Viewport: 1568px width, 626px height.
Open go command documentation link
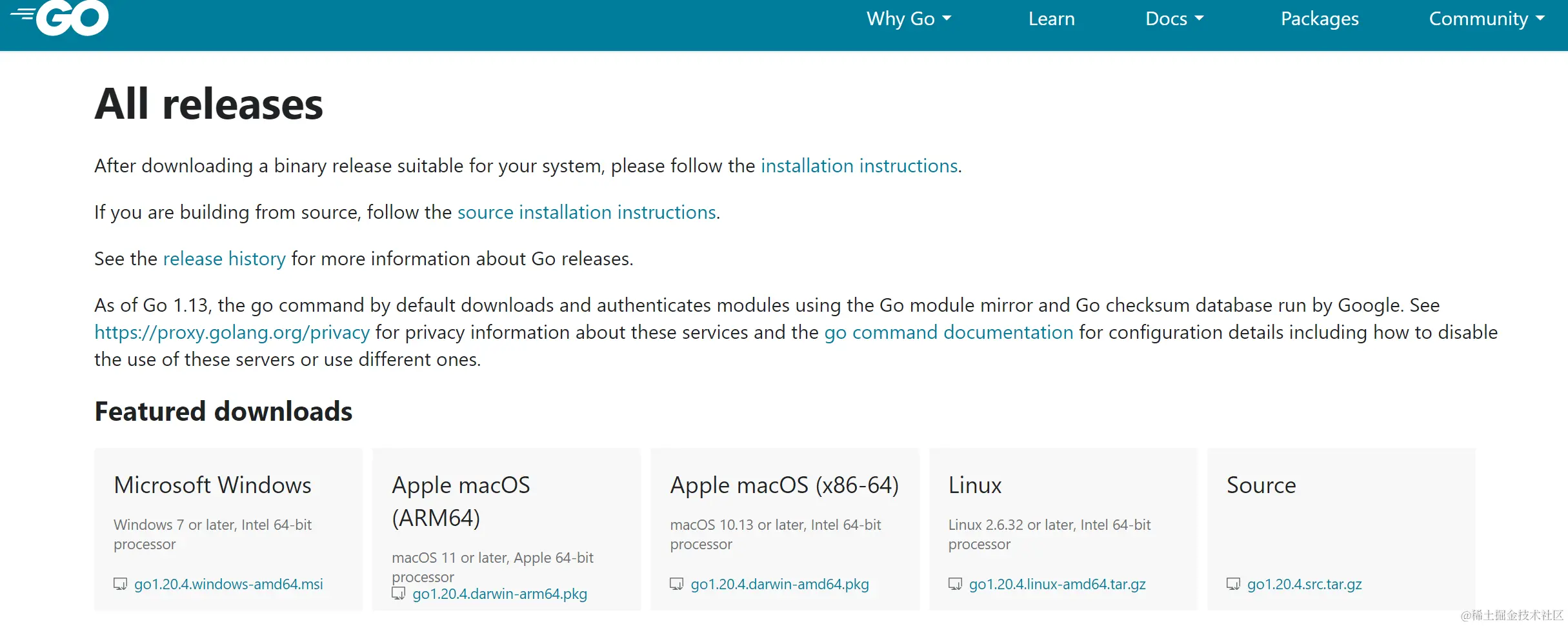point(949,332)
